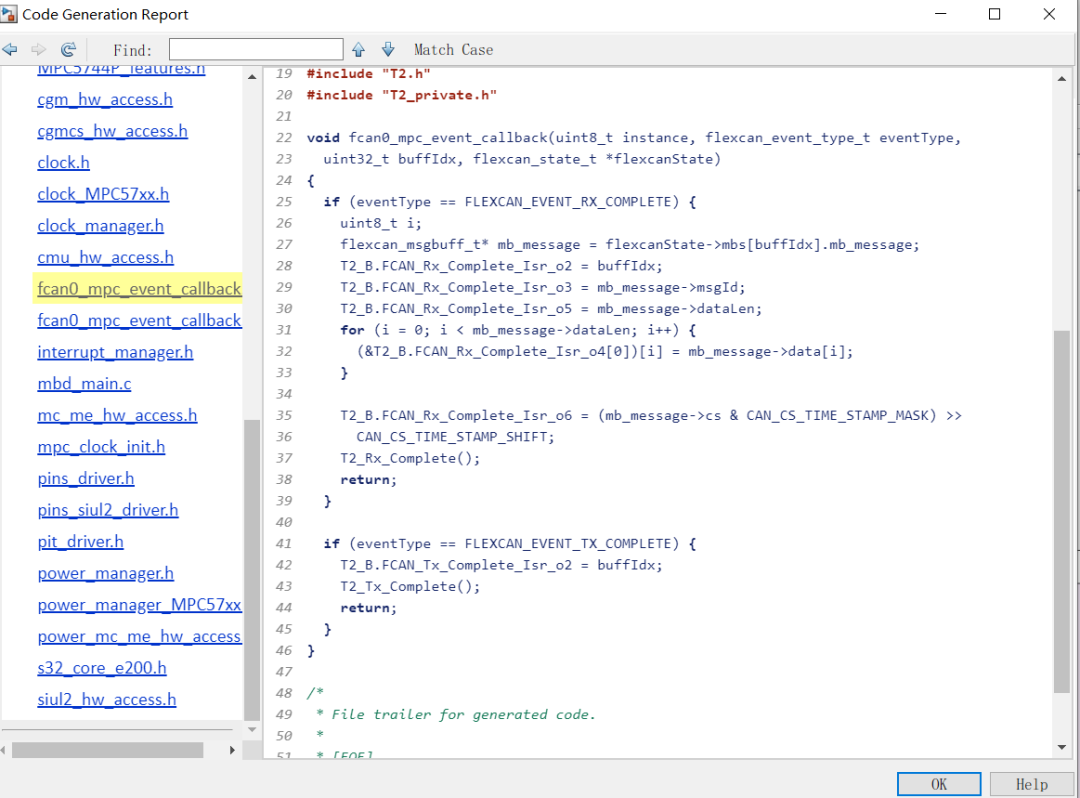Click the code pane scroll-down arrow
The width and height of the screenshot is (1080, 798).
point(1061,747)
